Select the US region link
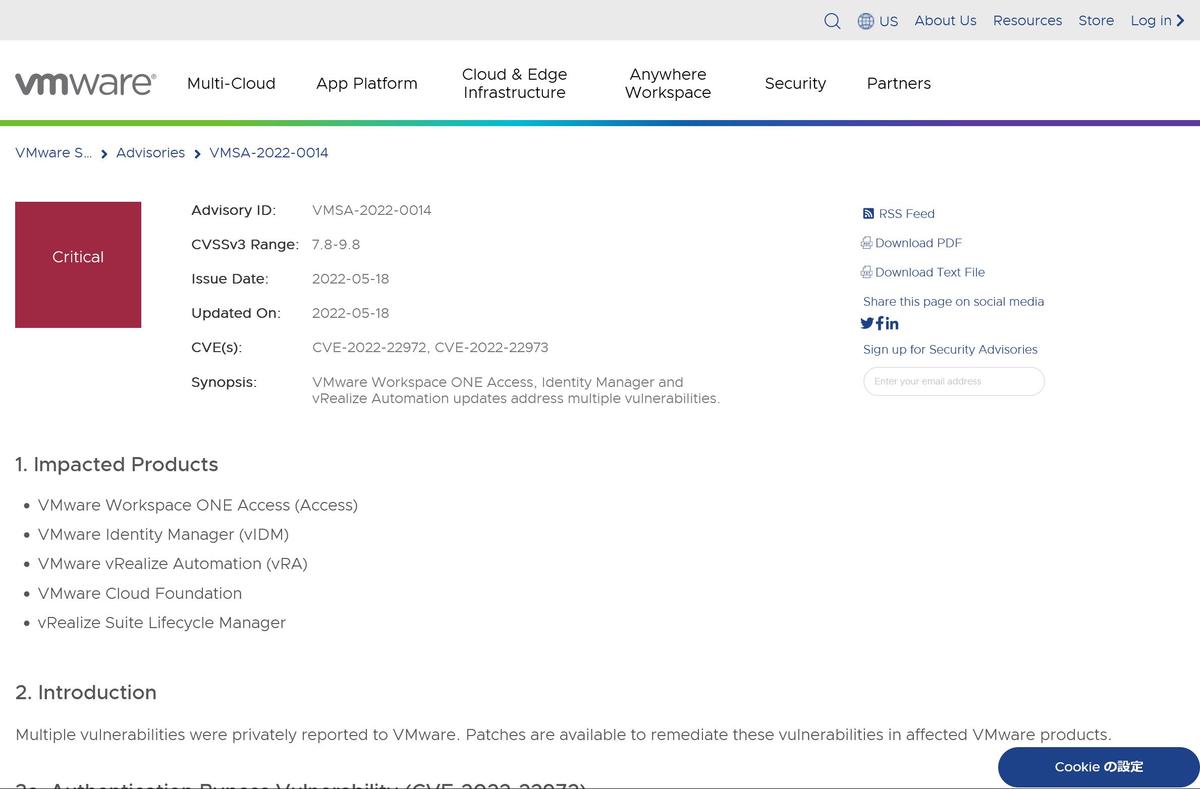 tap(889, 21)
